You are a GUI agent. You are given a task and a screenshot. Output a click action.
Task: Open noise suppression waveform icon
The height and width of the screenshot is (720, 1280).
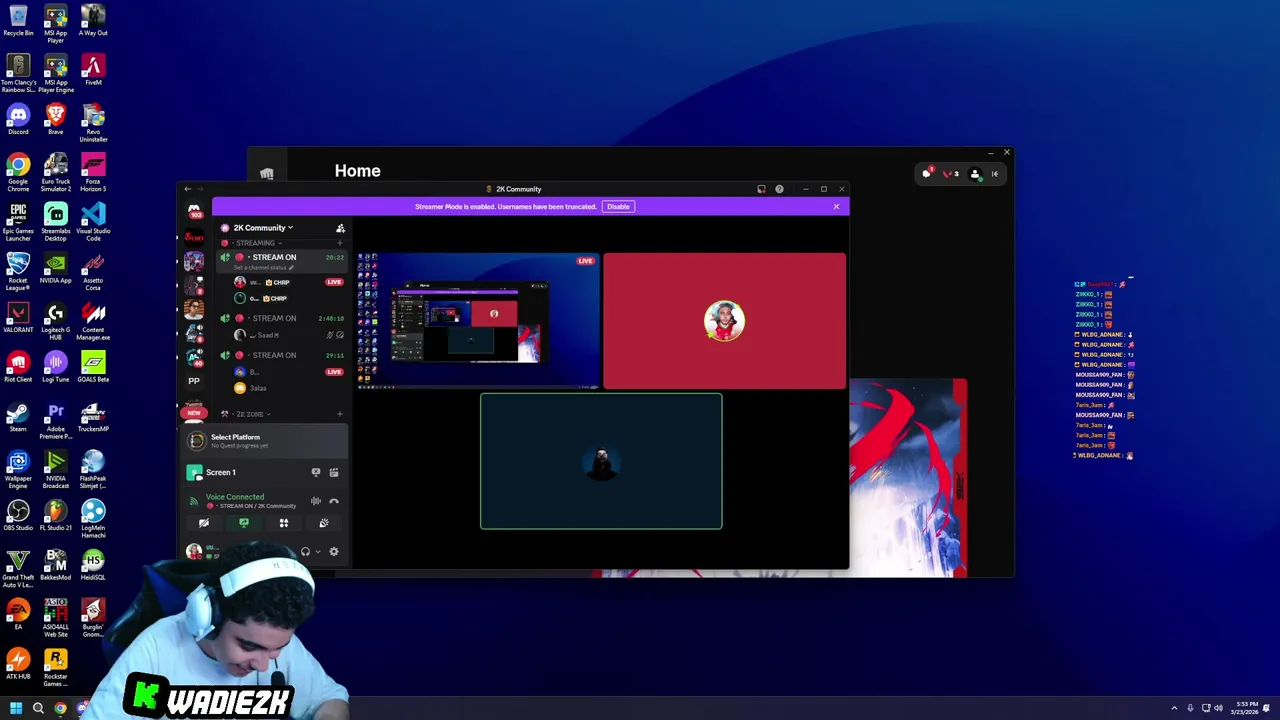[316, 501]
